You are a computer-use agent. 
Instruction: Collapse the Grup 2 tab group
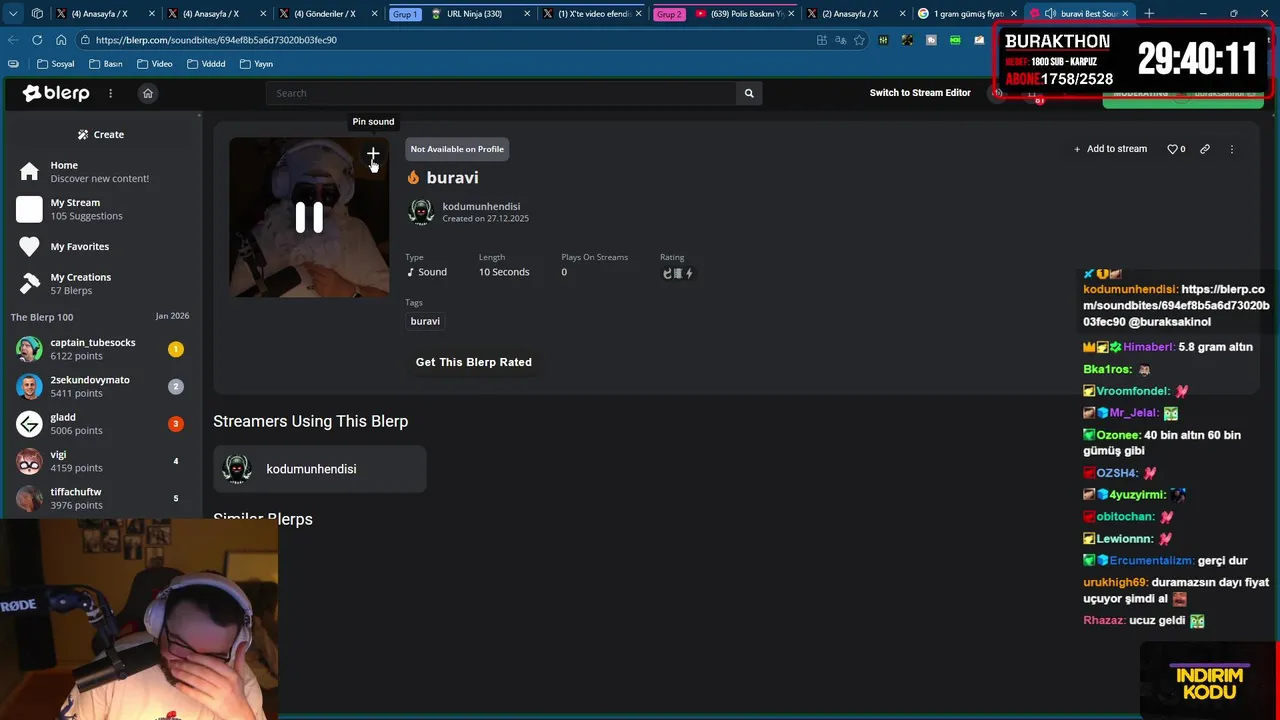(x=669, y=14)
